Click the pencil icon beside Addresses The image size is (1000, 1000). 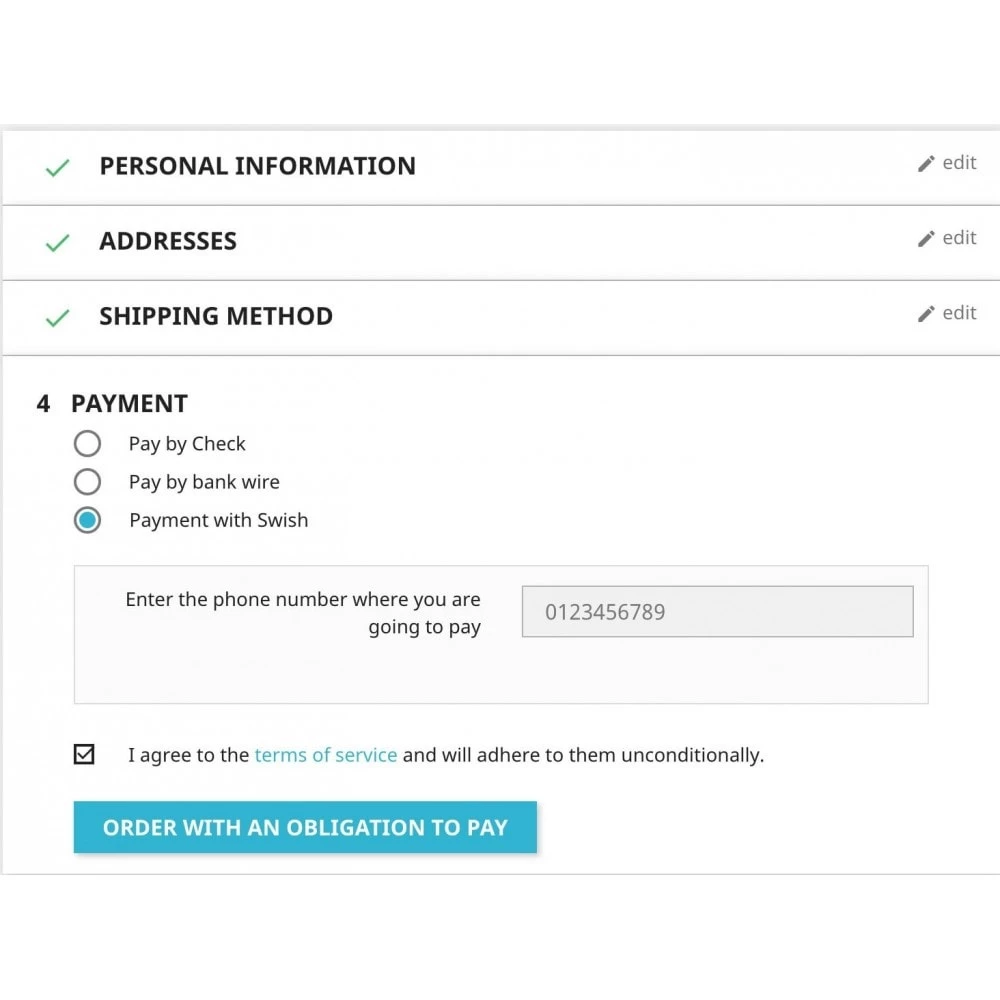(x=926, y=239)
